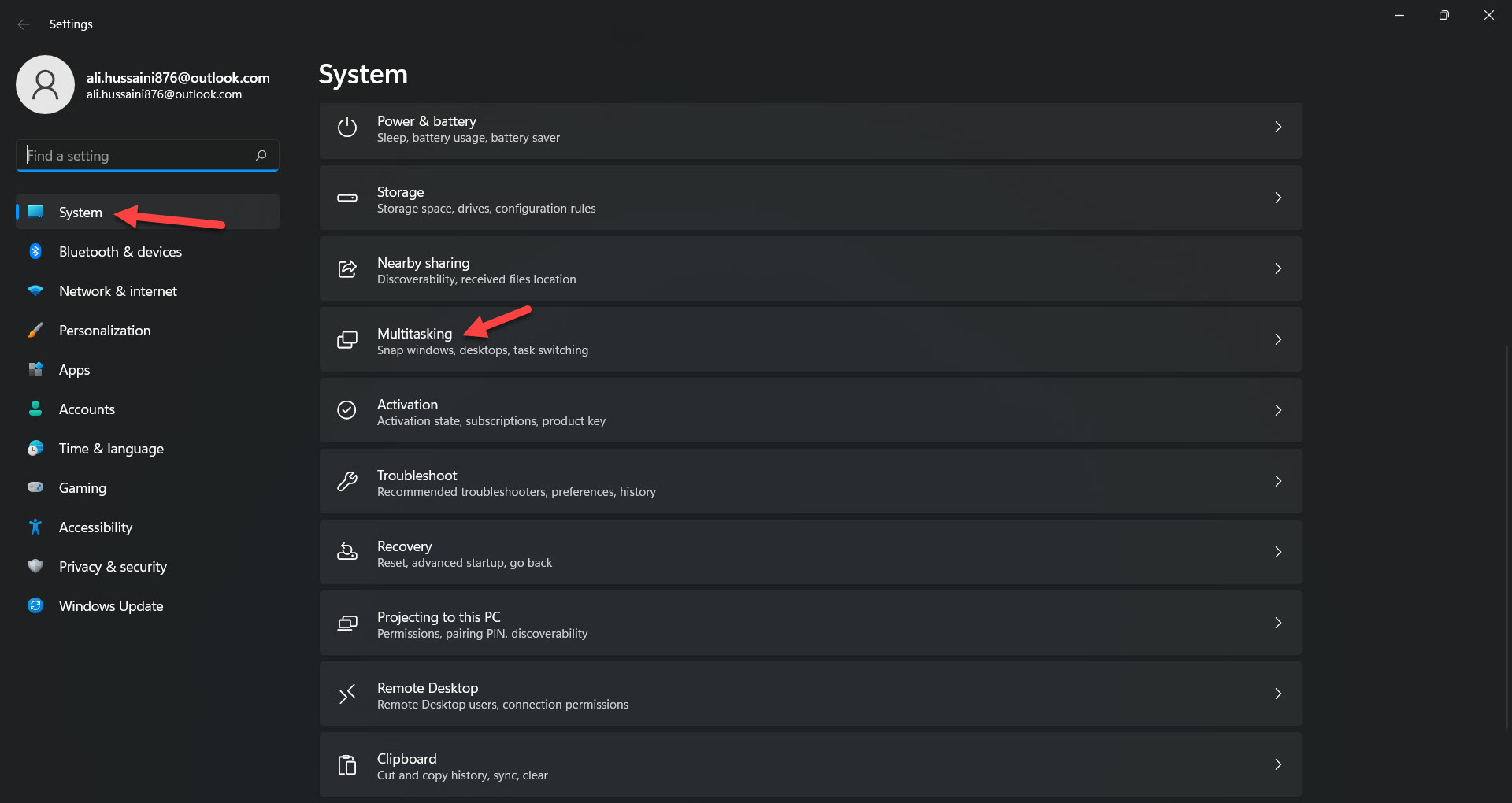This screenshot has width=1512, height=803.
Task: Click the Recovery icon
Action: (347, 553)
